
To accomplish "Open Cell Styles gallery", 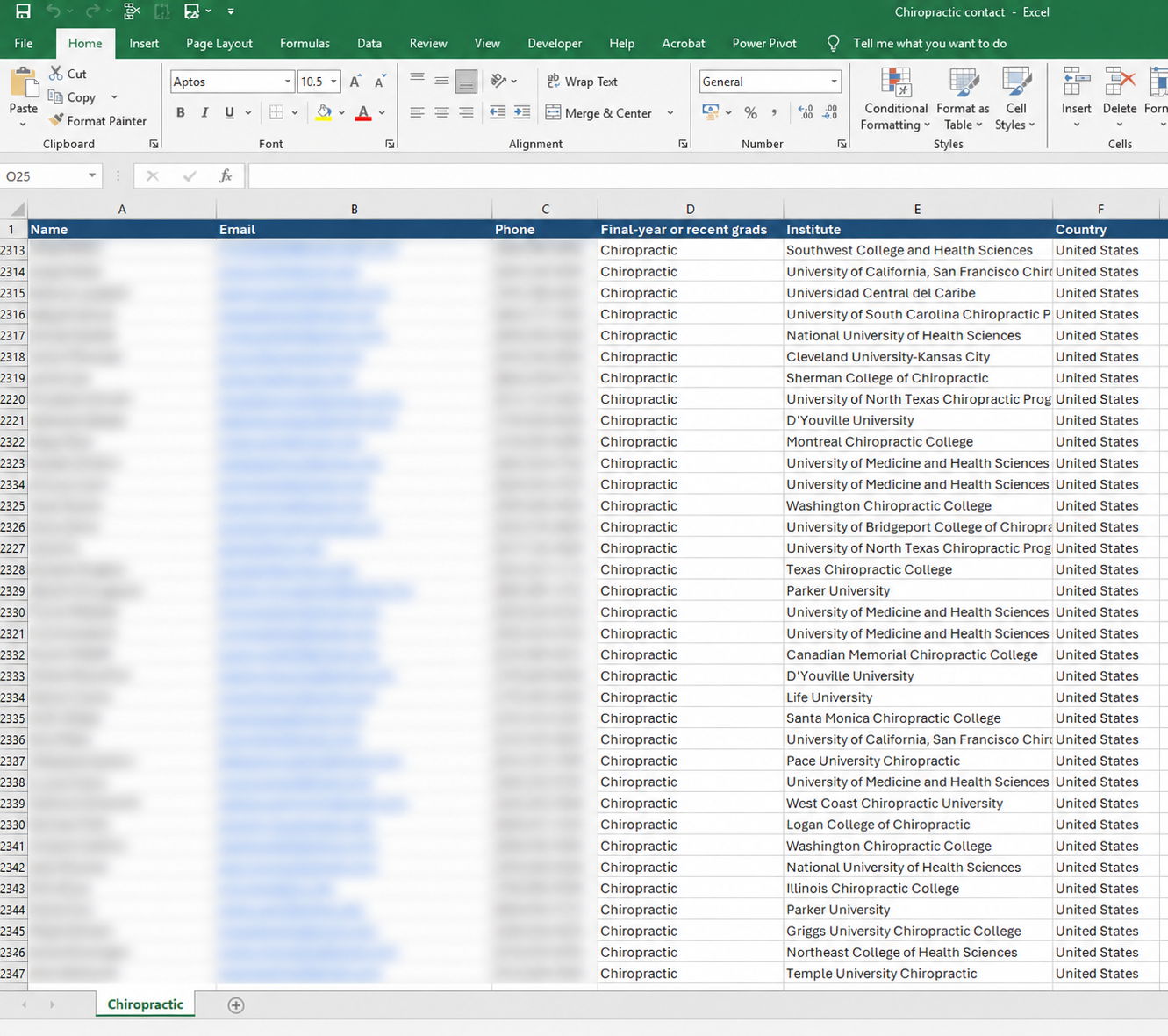I will point(1015,99).
